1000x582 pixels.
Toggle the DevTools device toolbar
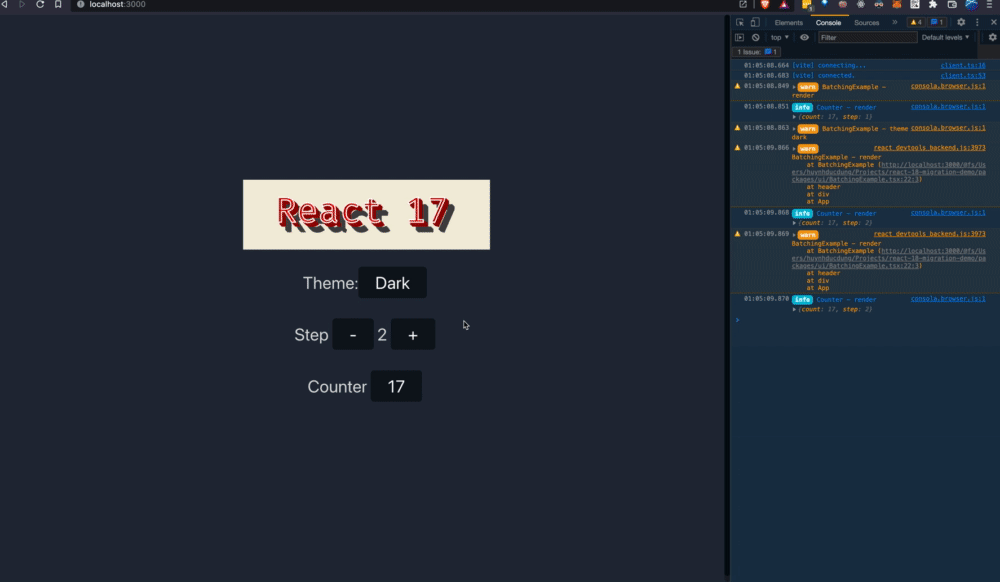755,22
